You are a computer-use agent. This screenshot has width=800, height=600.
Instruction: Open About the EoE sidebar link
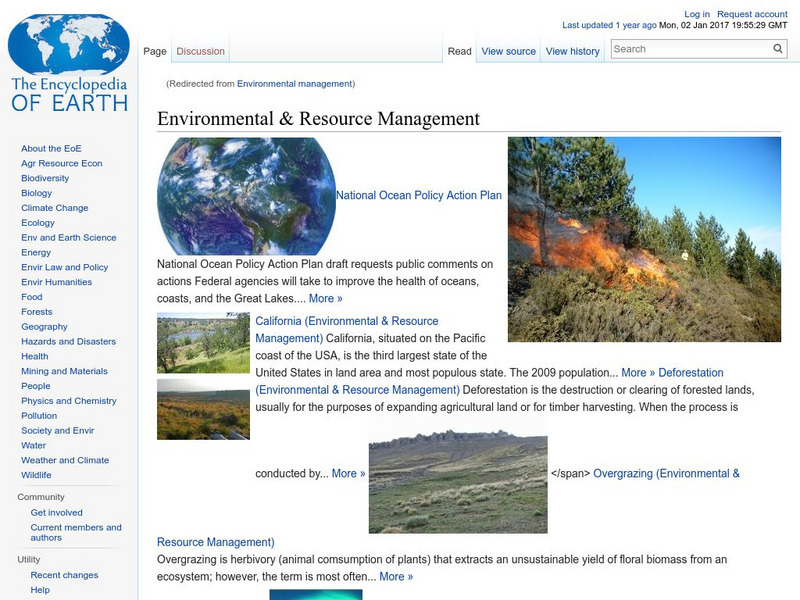(x=51, y=148)
